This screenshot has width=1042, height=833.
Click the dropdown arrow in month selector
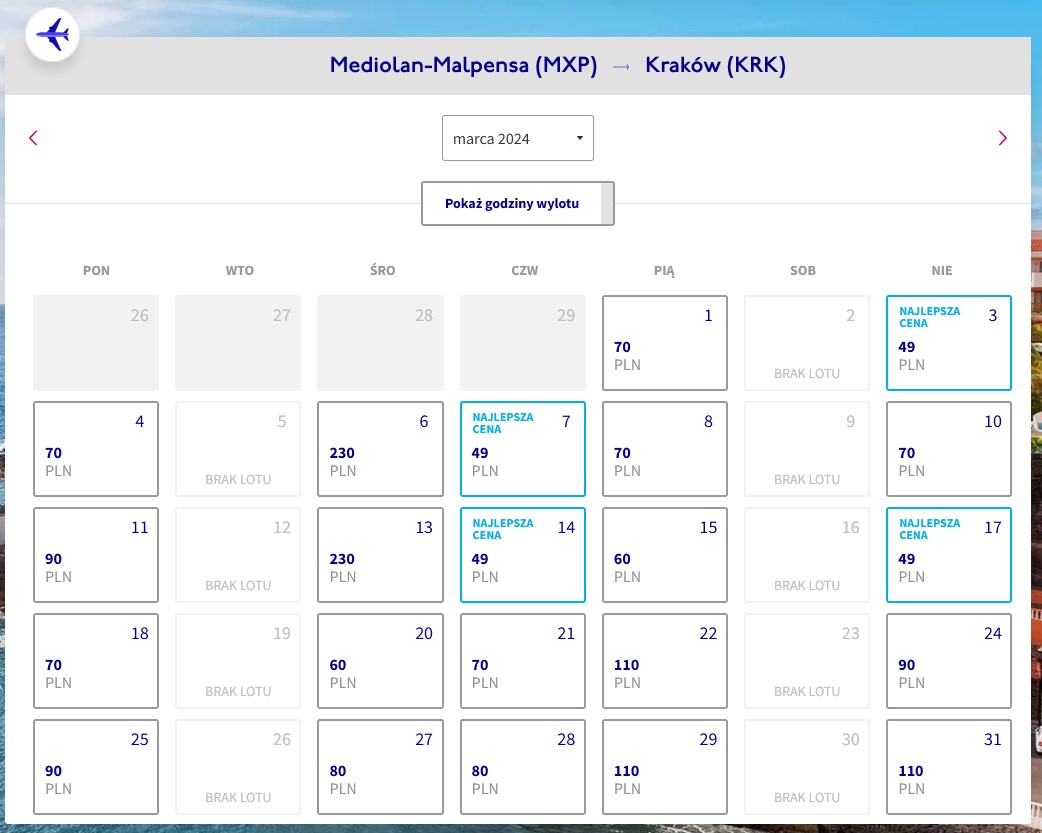pyautogui.click(x=579, y=138)
